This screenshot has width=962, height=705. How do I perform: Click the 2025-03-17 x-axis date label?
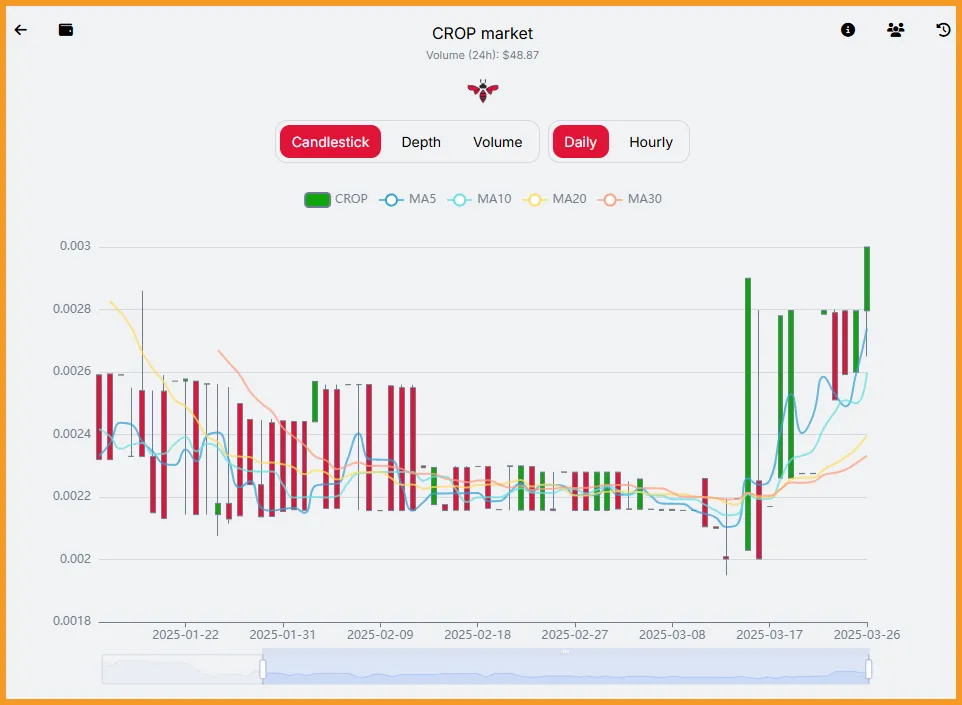pos(769,634)
